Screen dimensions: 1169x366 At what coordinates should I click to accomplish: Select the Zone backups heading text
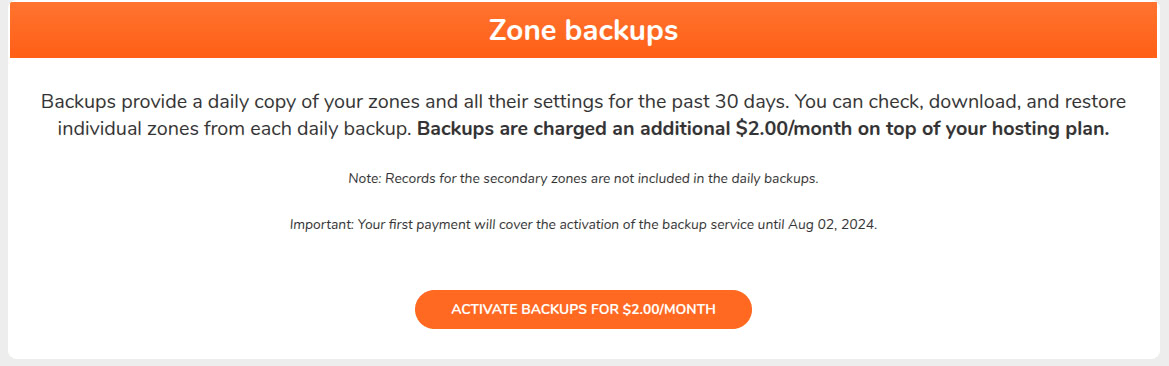pos(583,31)
